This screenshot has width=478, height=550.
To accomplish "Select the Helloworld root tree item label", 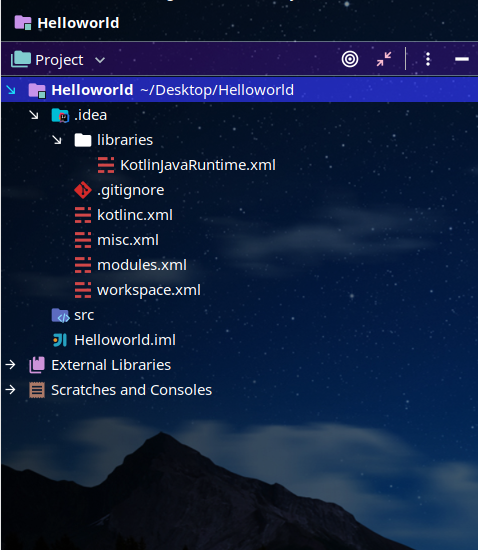I will point(92,90).
